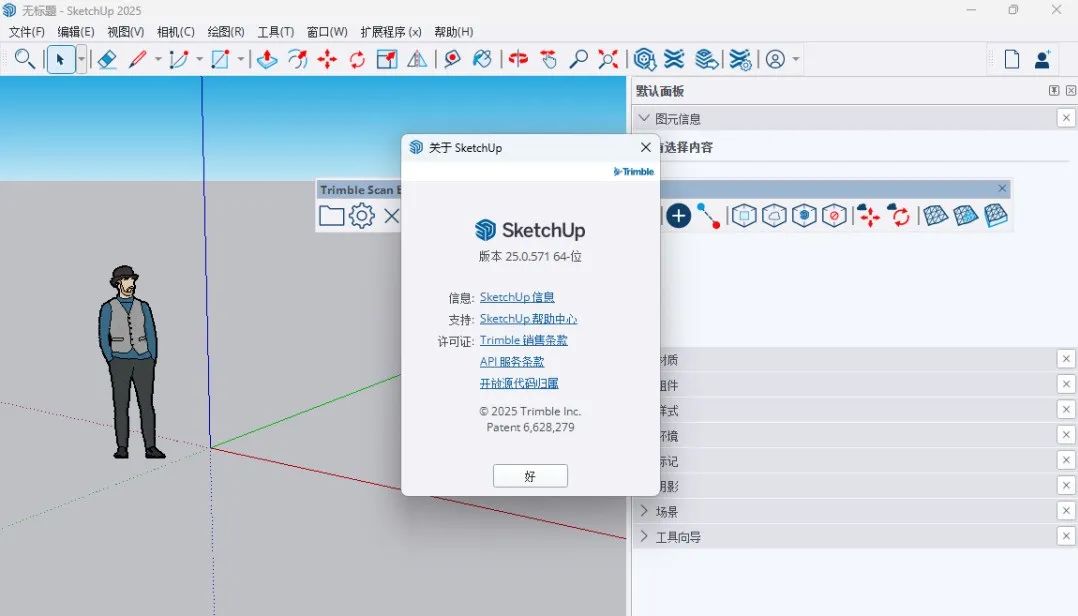Viewport: 1078px width, 616px height.
Task: Click the blank page icon at toolbar right
Action: (1012, 59)
